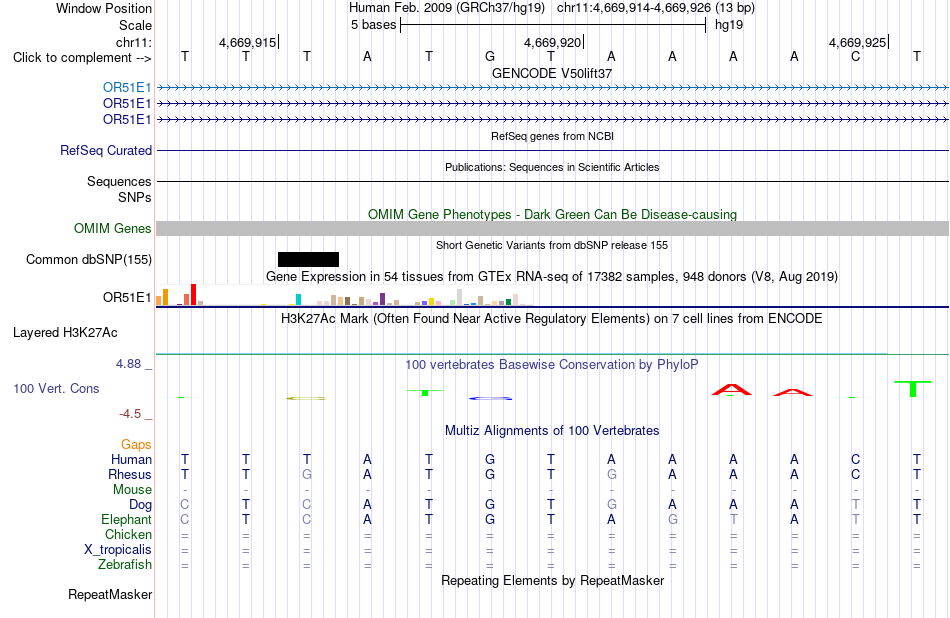Viewport: 950px width, 618px height.
Task: Click the 4,669,920 coordinate label
Action: coord(553,42)
